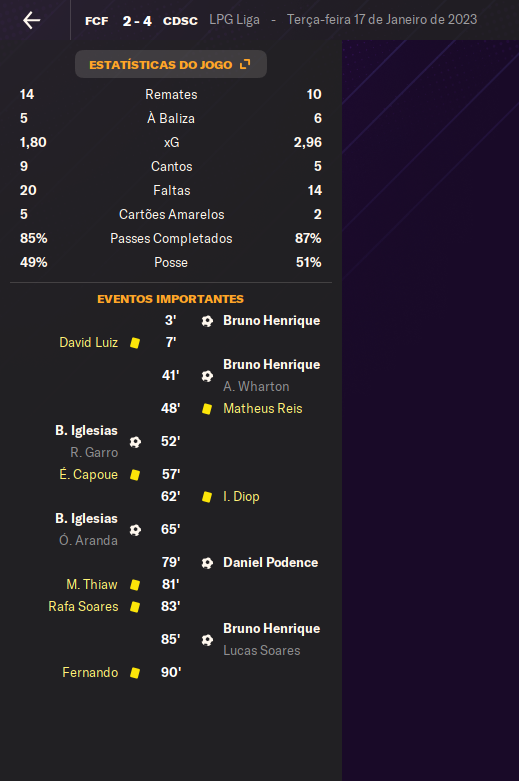The image size is (519, 781).
Task: Click assist provider A. Wharton
Action: click(x=256, y=387)
